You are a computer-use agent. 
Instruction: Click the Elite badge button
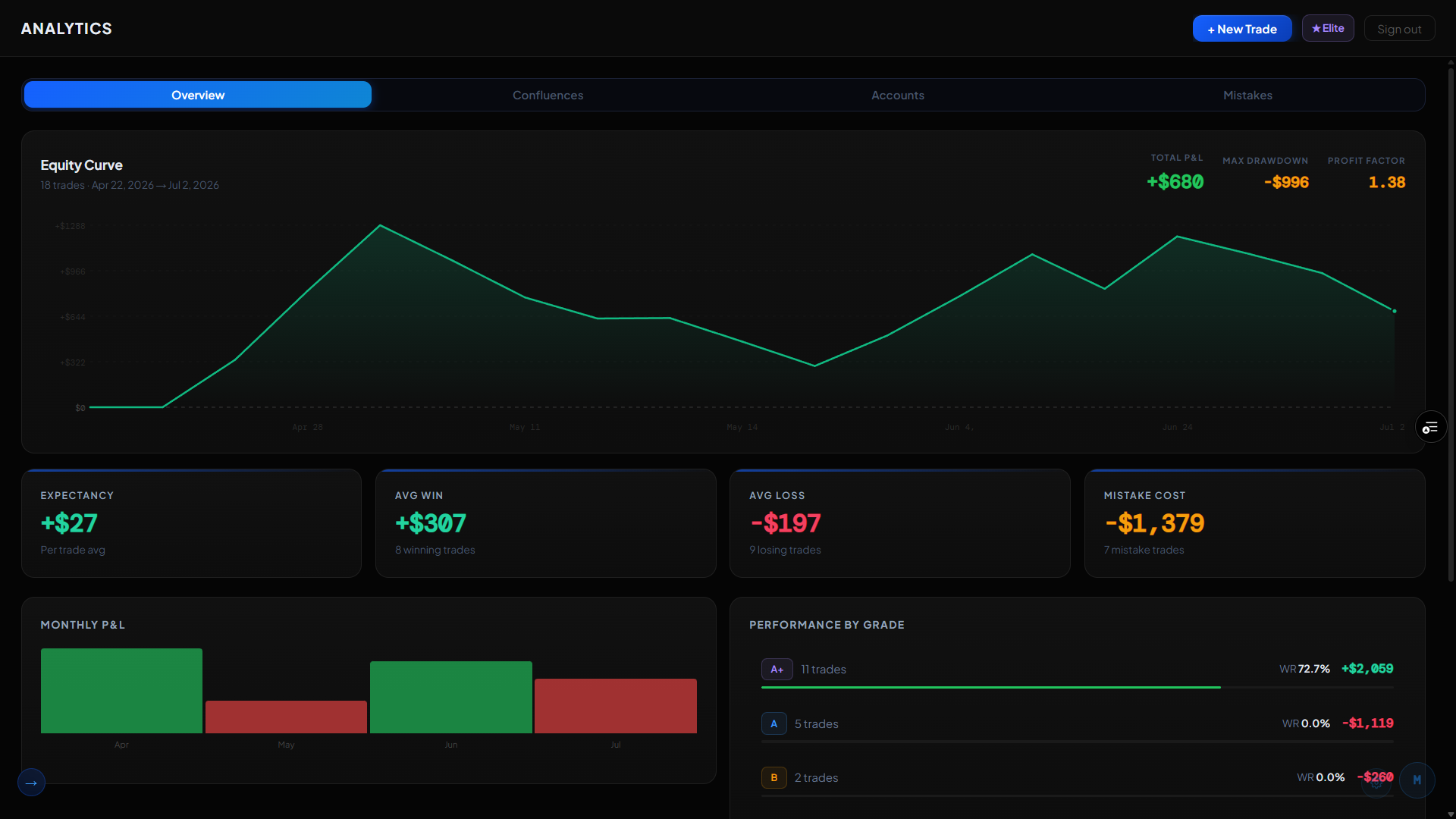click(1328, 28)
